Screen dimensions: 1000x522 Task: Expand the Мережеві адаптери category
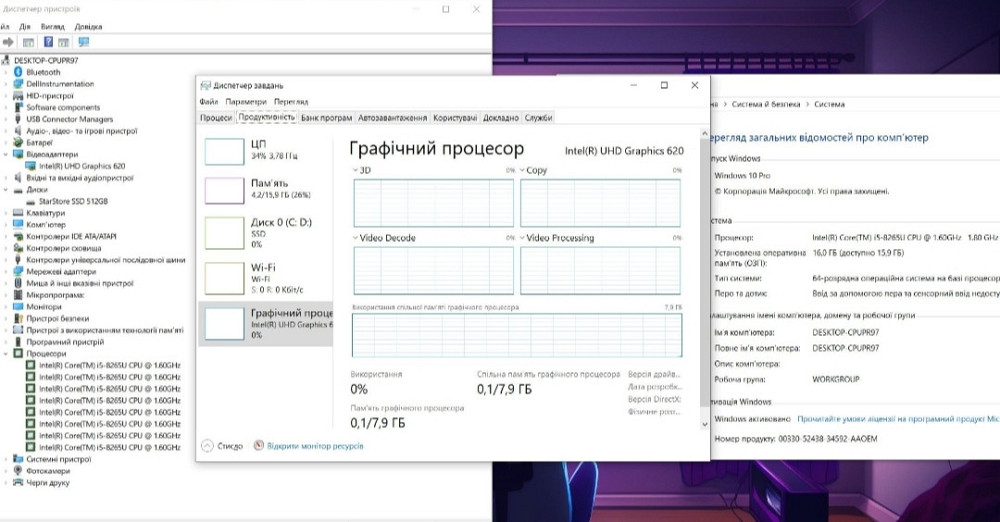click(7, 272)
